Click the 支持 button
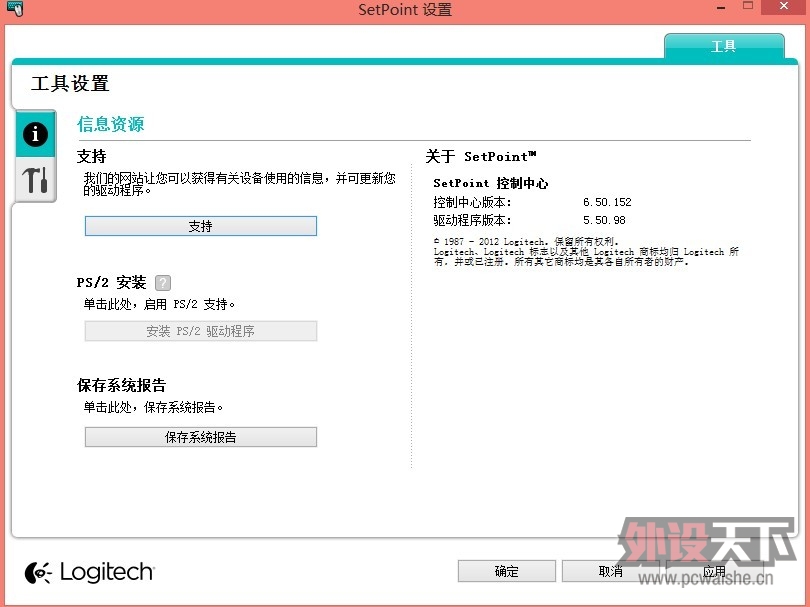The height and width of the screenshot is (607, 810). click(200, 226)
